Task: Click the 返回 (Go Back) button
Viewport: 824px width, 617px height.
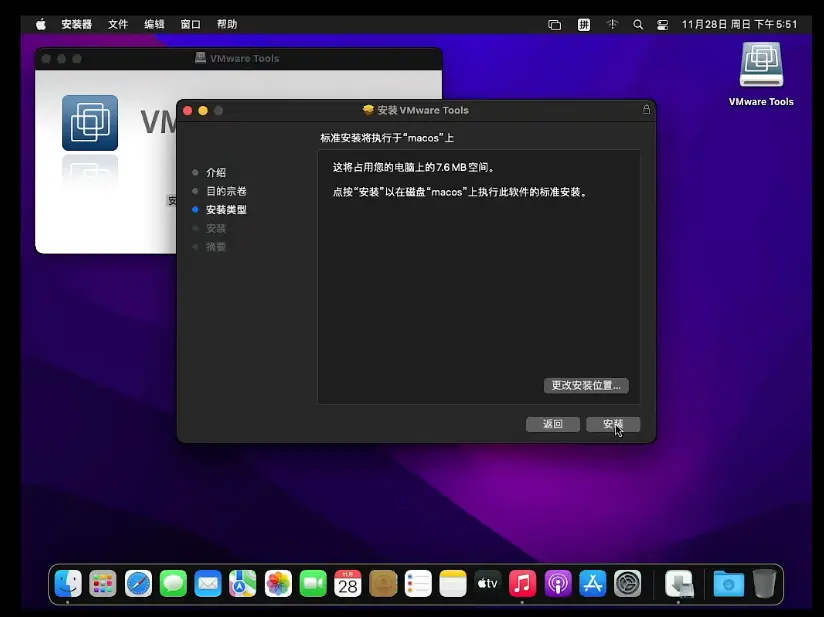Action: click(x=553, y=424)
